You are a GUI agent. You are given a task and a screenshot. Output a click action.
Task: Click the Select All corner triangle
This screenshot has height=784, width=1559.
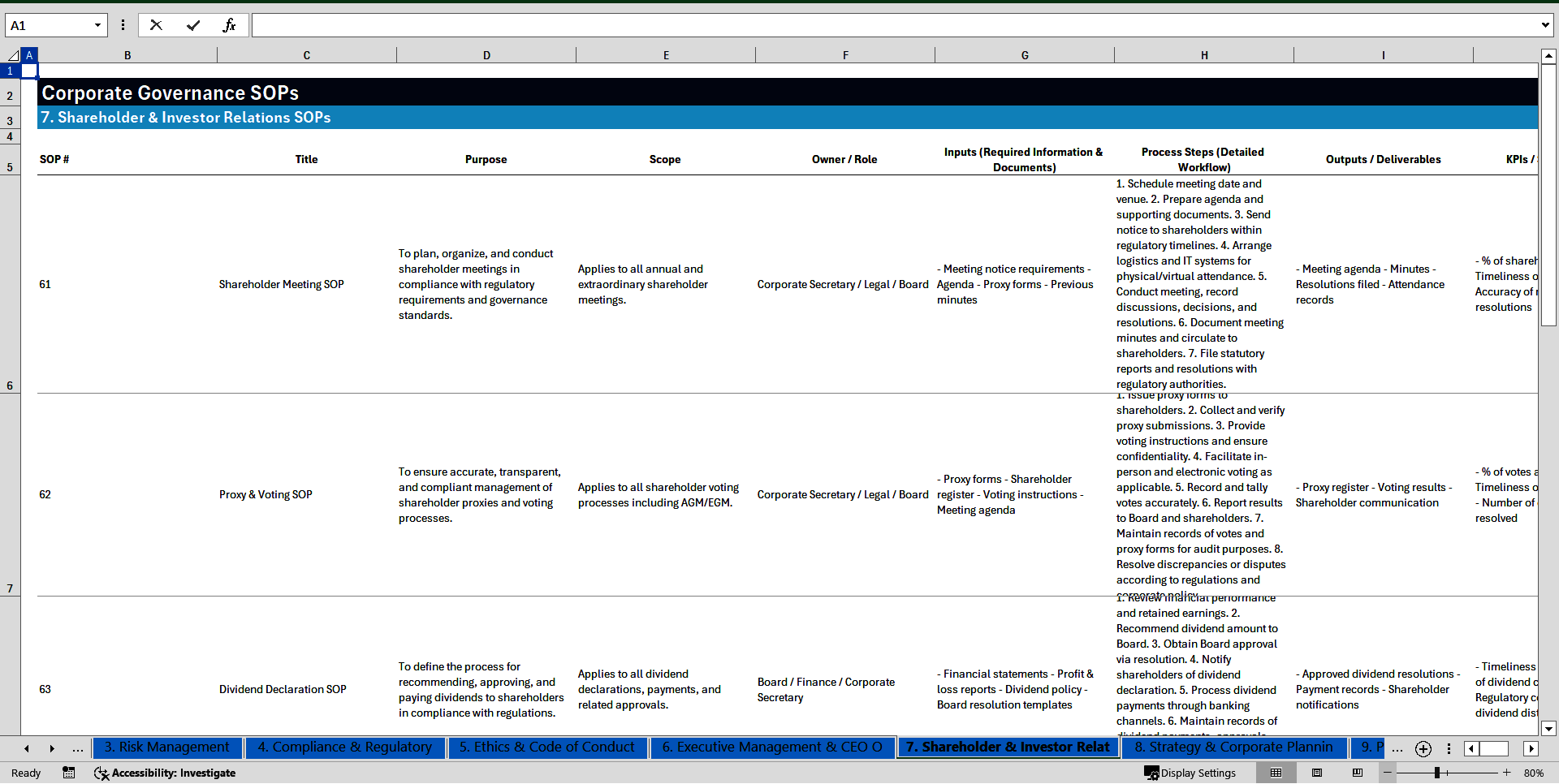coord(12,55)
